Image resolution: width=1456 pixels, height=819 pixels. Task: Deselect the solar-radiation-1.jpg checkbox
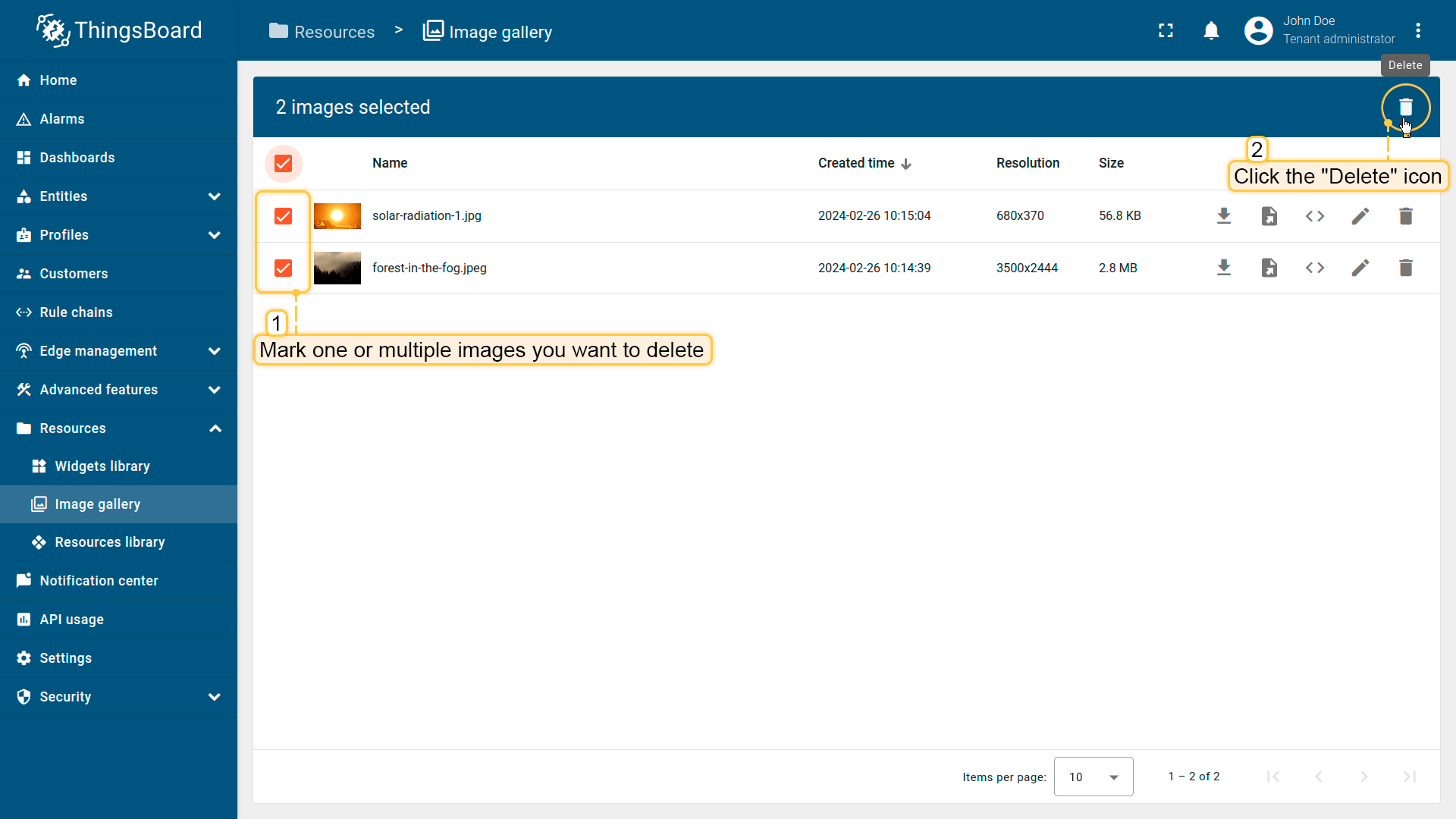(283, 216)
